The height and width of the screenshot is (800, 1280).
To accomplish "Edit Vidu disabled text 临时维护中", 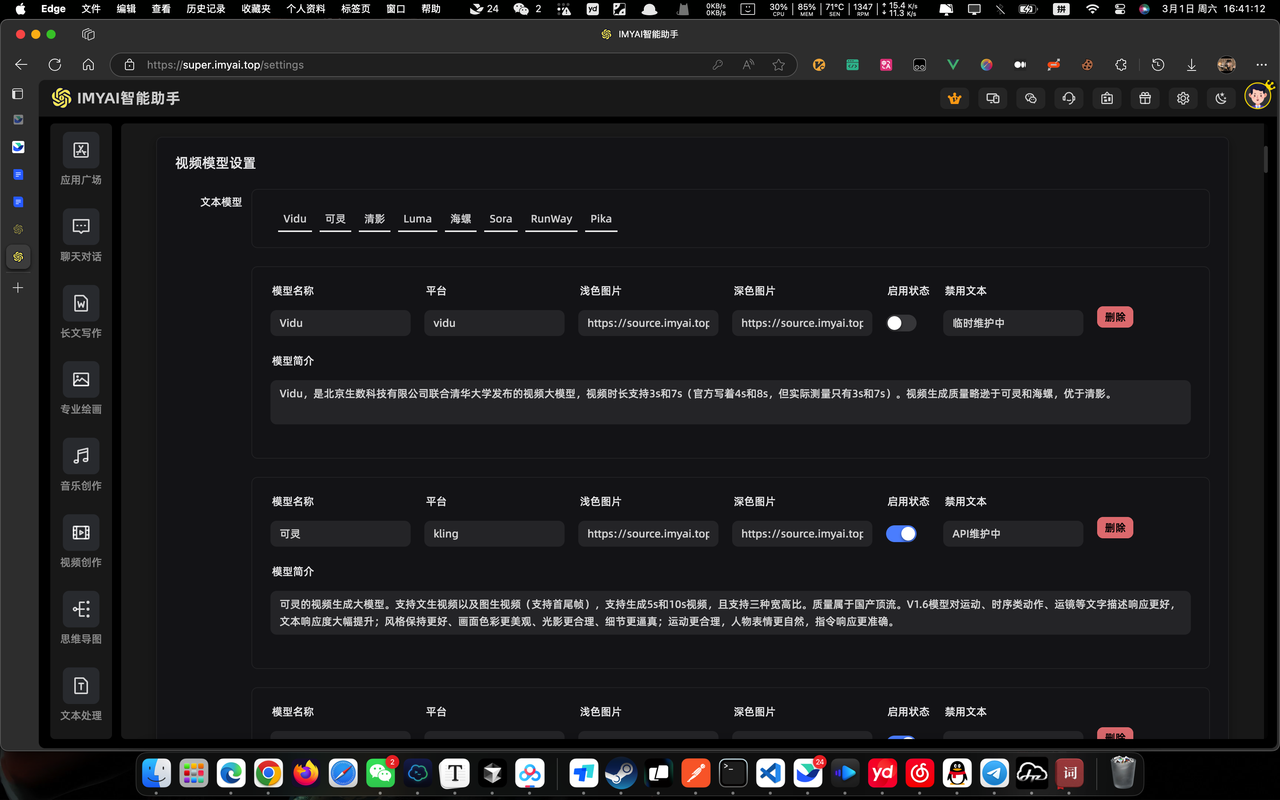I will click(1013, 323).
